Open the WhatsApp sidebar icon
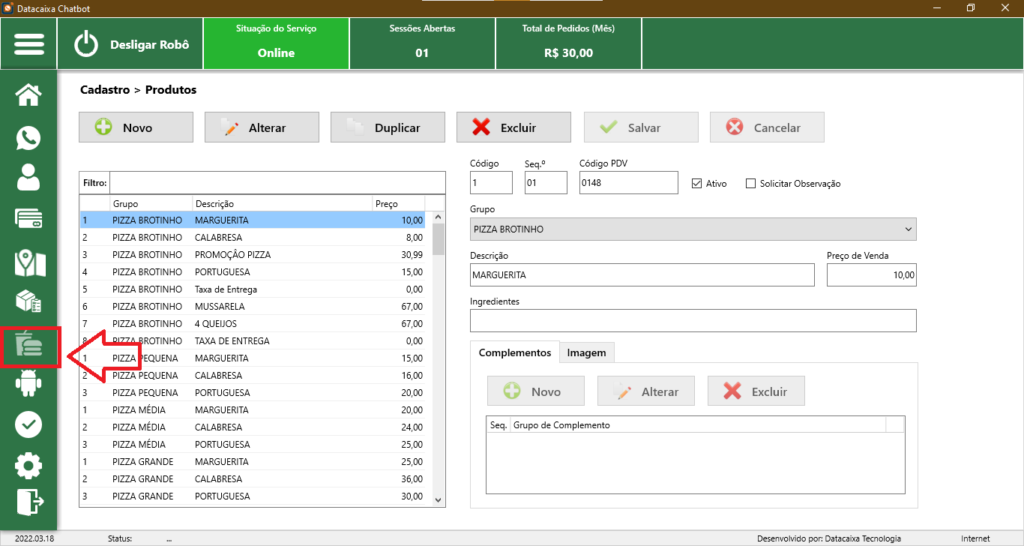1024x546 pixels. pyautogui.click(x=29, y=138)
